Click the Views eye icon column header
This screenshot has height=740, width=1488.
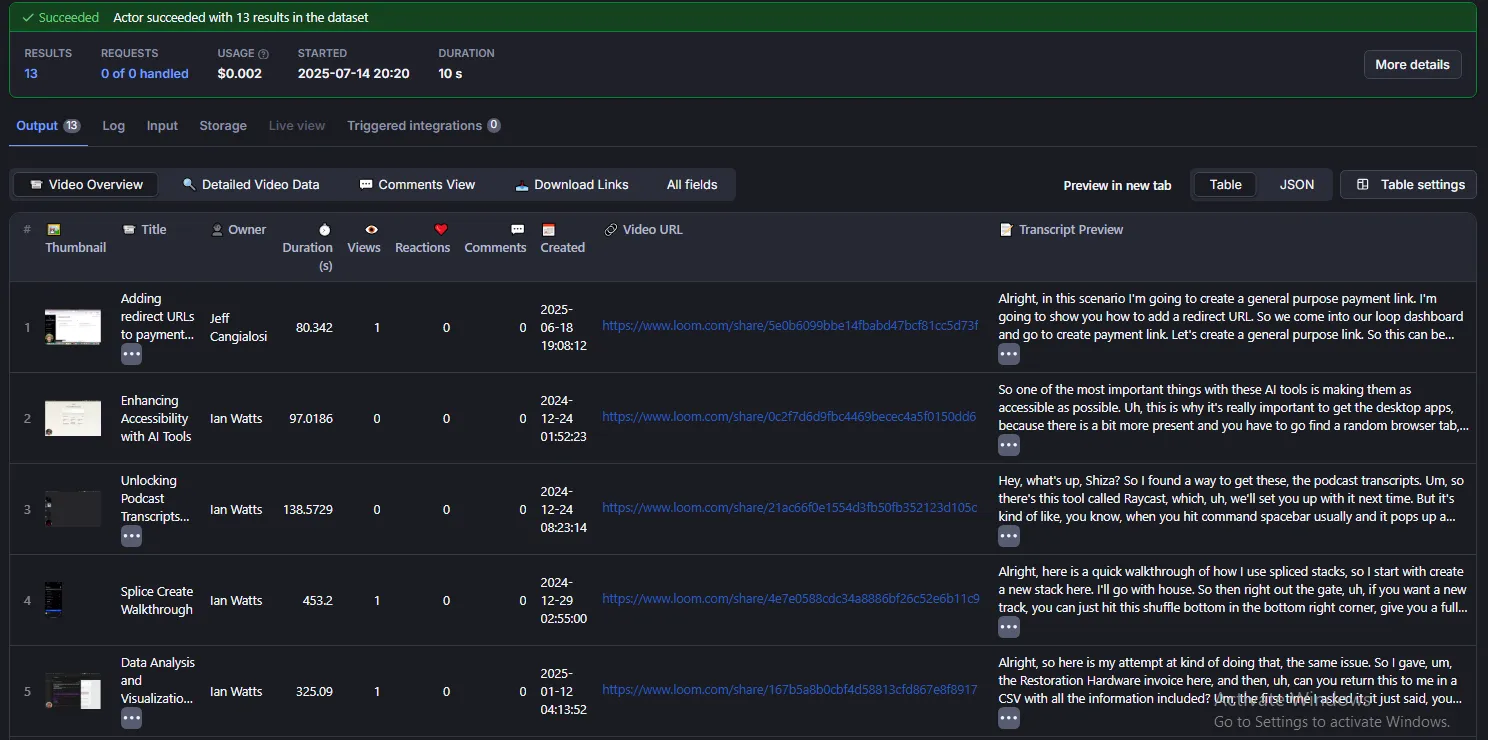(371, 230)
